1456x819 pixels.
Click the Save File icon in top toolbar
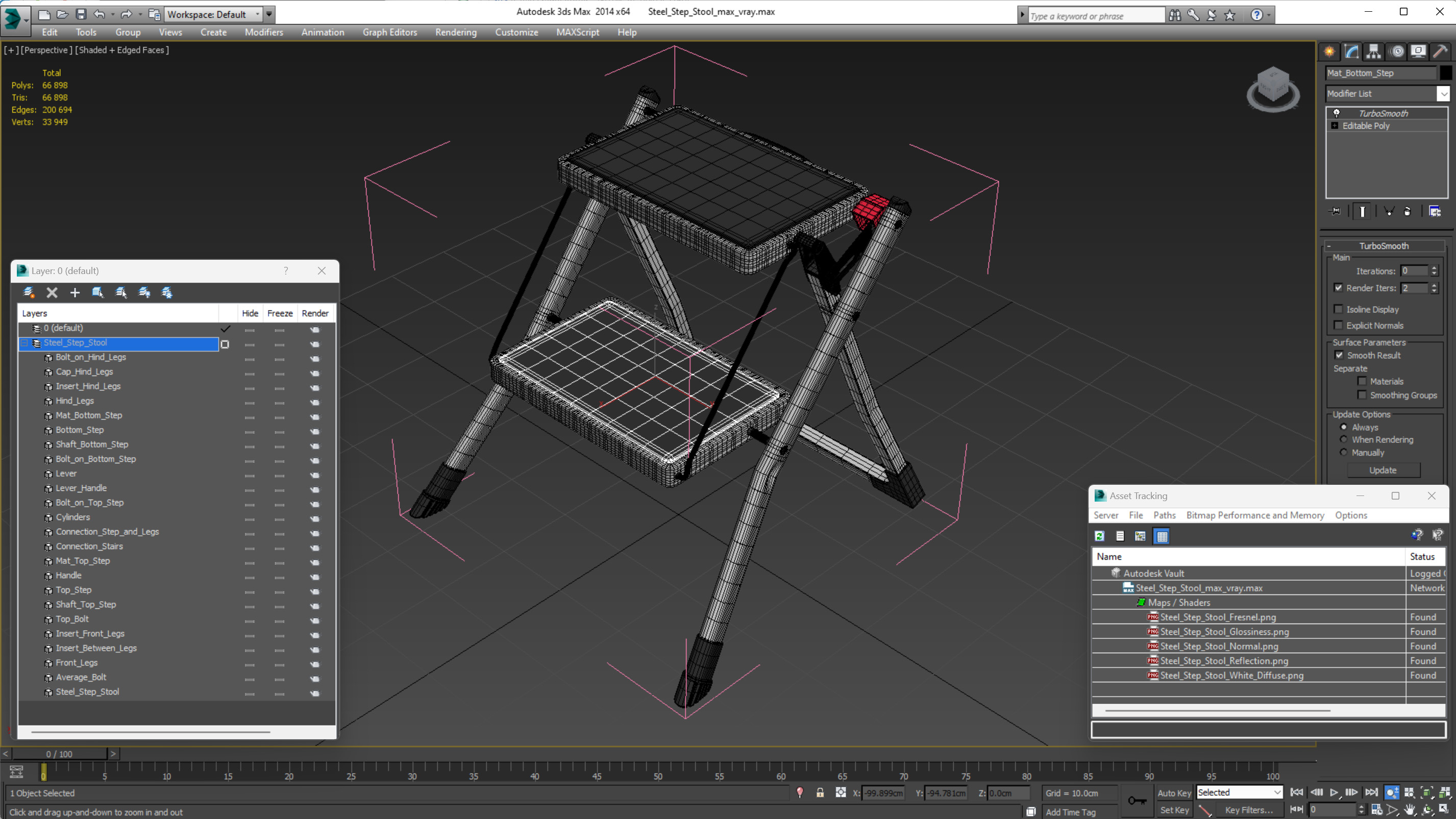tap(81, 14)
